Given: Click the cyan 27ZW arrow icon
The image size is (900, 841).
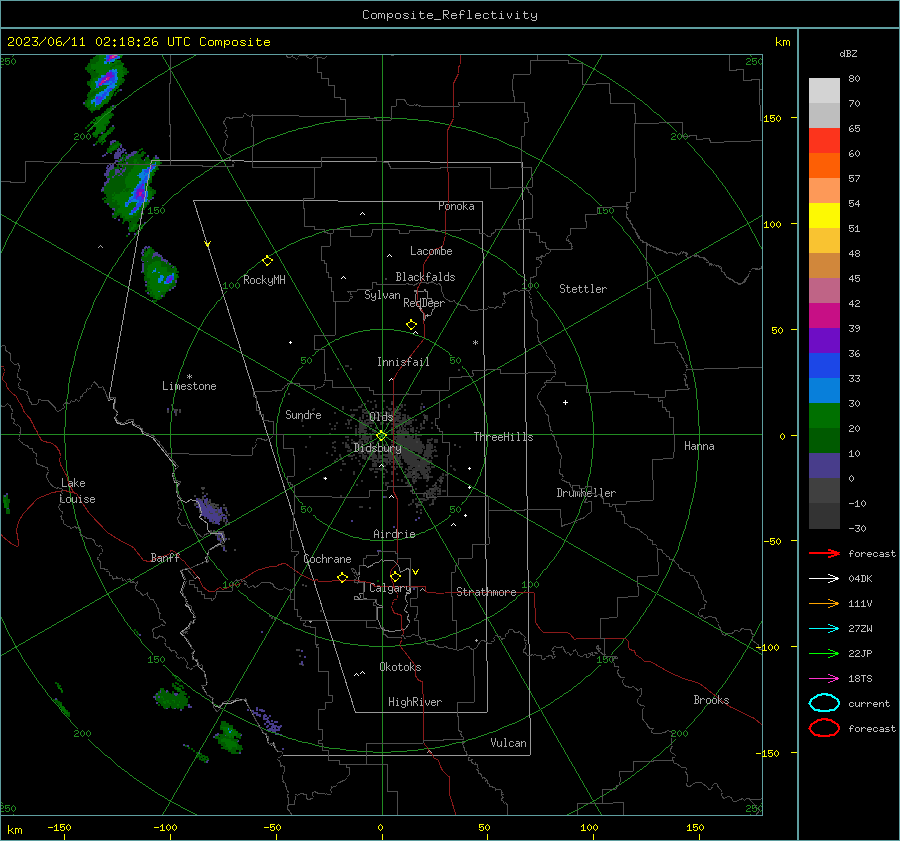Looking at the screenshot, I should coord(824,629).
